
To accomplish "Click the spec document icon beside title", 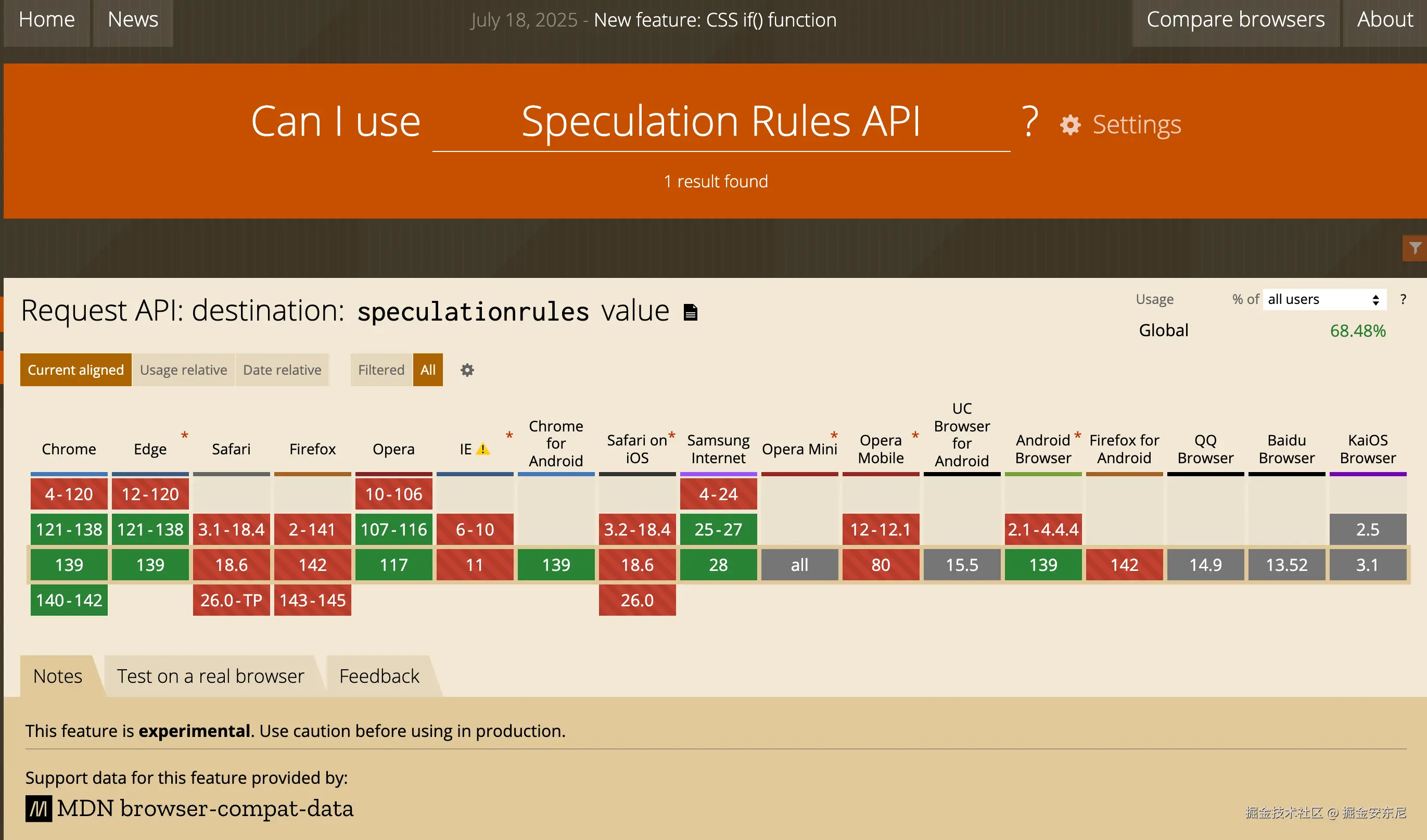I will click(x=690, y=312).
